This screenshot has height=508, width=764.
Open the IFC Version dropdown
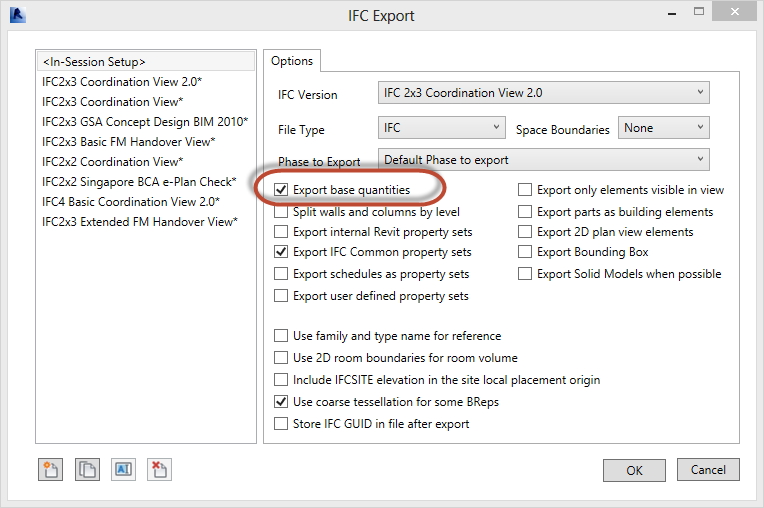tap(544, 95)
